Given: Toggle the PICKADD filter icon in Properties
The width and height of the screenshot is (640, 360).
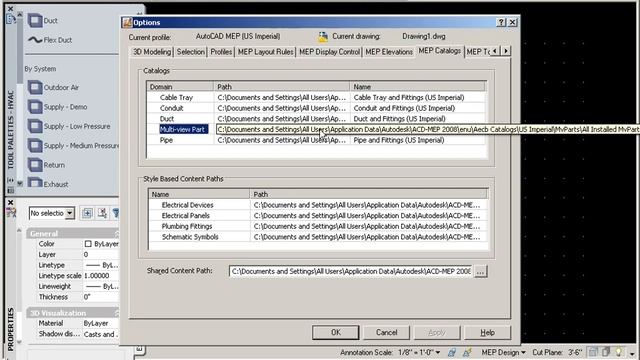Looking at the screenshot, I should tap(116, 213).
